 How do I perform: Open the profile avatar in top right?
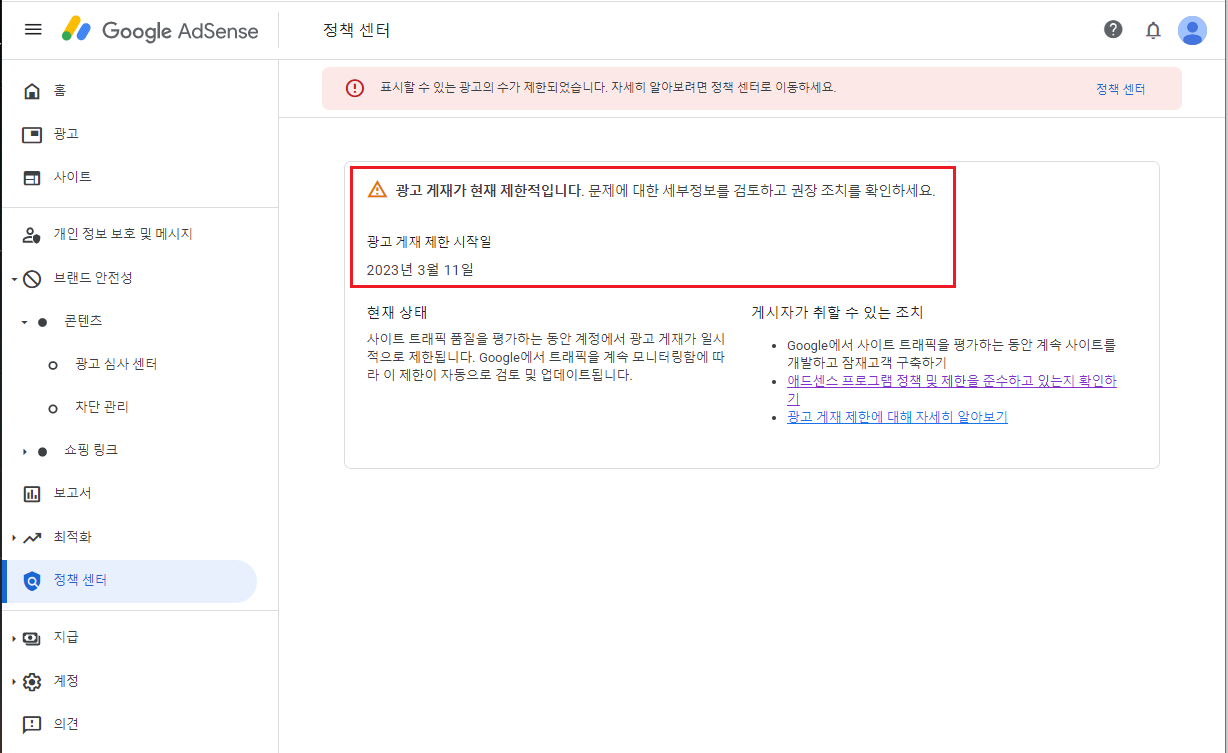[x=1193, y=30]
